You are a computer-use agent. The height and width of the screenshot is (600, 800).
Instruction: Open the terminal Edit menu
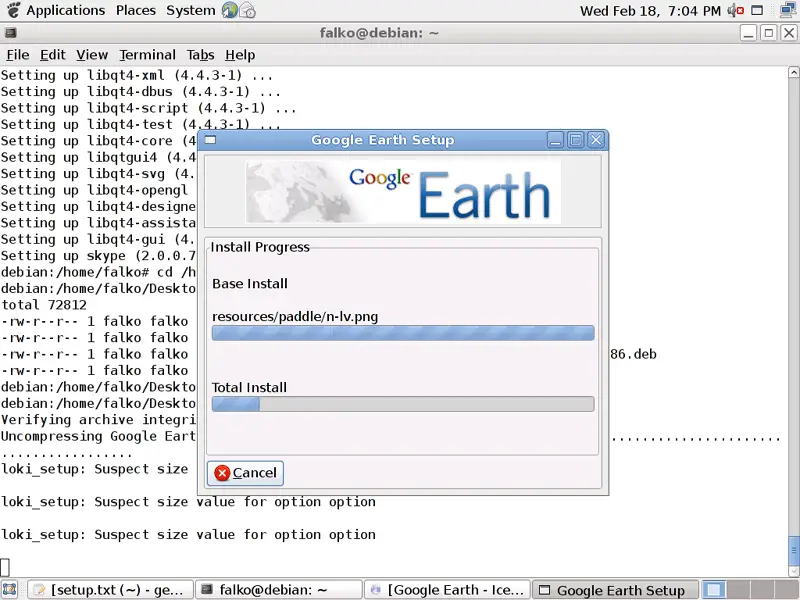[x=53, y=55]
